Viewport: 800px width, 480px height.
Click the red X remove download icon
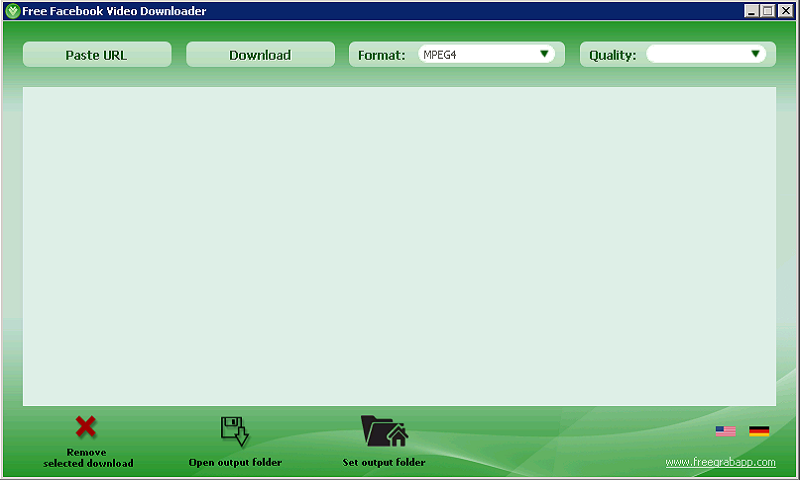tap(86, 426)
